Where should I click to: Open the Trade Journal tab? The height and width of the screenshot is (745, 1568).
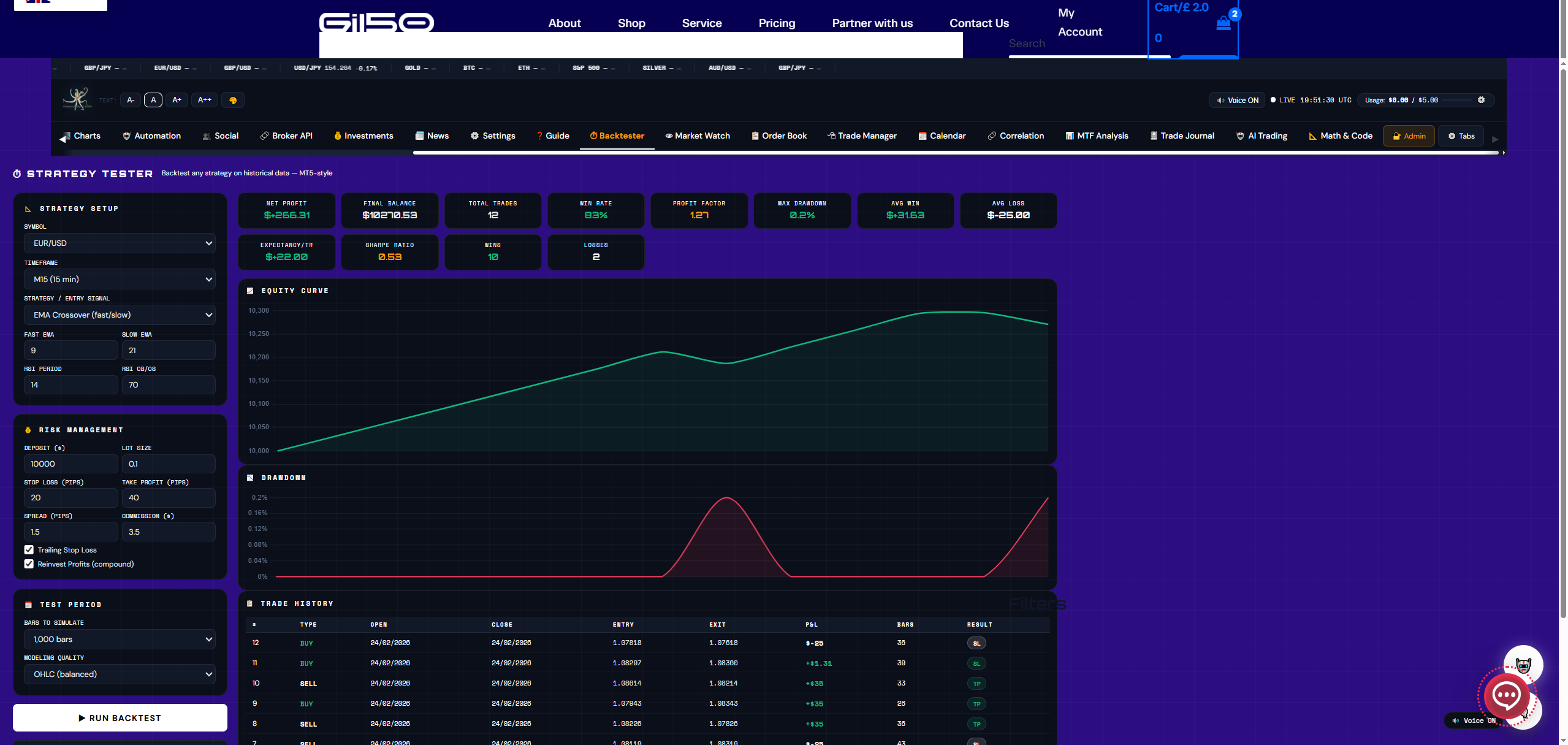coord(1182,136)
